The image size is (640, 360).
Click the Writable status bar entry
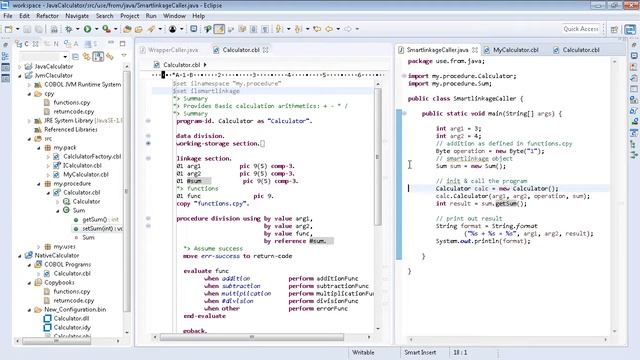363,352
